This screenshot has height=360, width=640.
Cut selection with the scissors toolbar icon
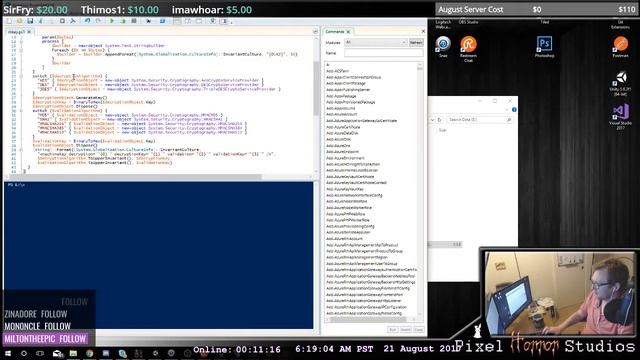pos(40,21)
